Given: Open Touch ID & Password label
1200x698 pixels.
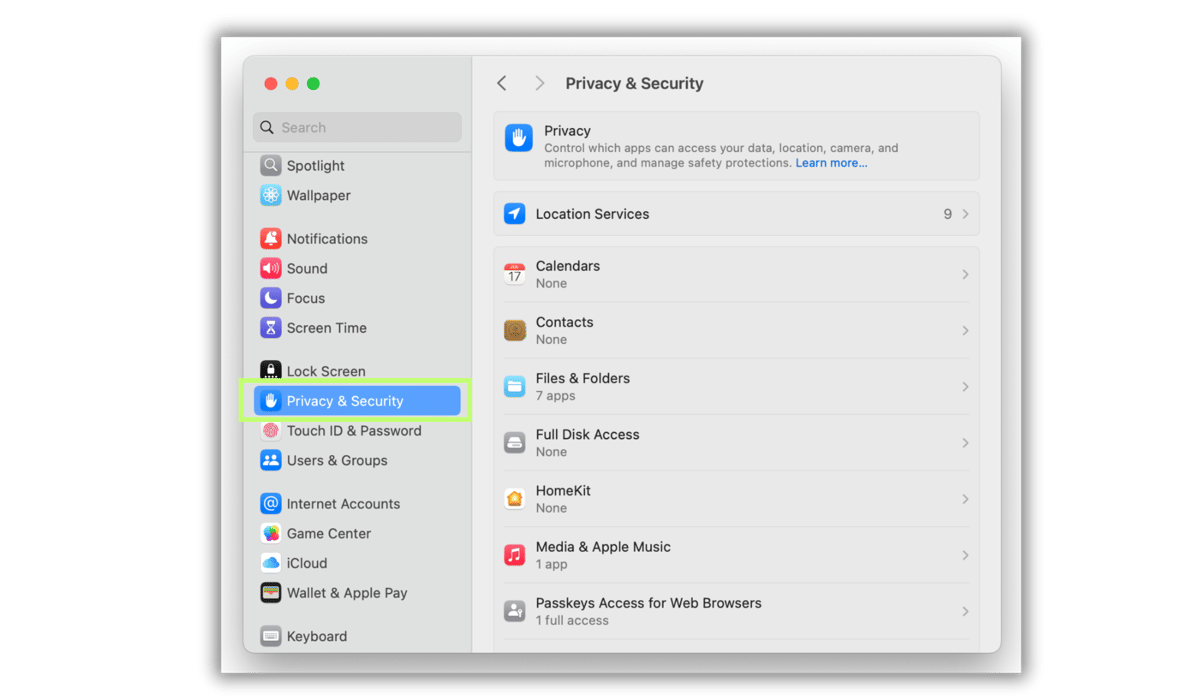Looking at the screenshot, I should coord(354,431).
